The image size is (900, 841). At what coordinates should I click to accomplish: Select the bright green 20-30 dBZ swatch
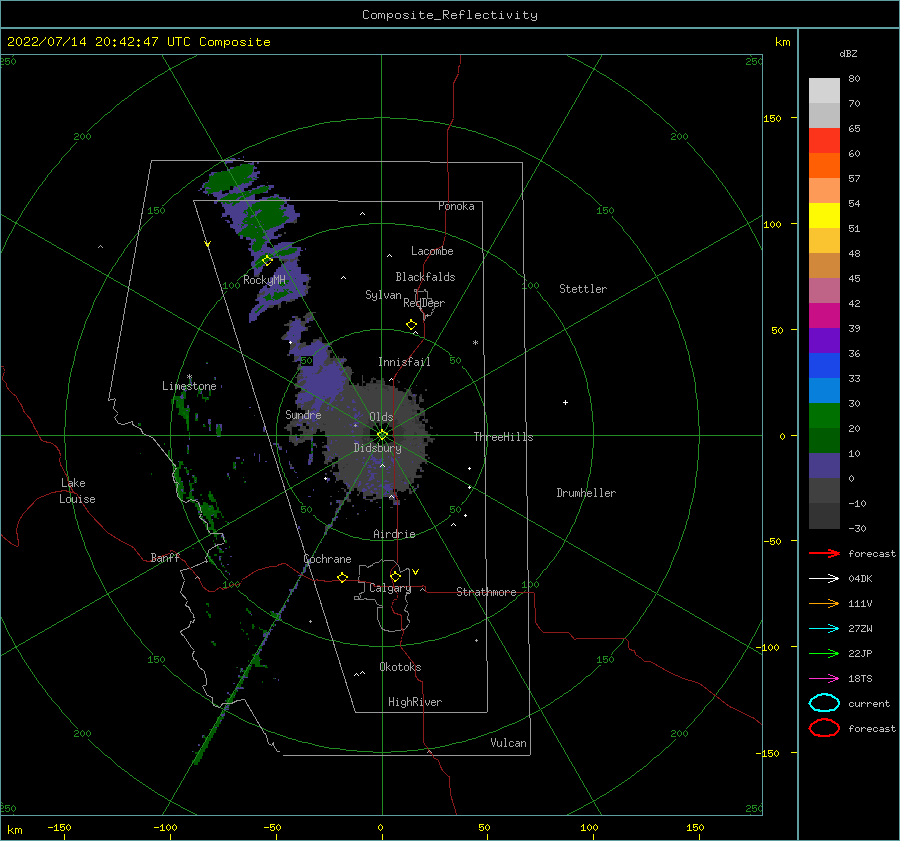824,416
